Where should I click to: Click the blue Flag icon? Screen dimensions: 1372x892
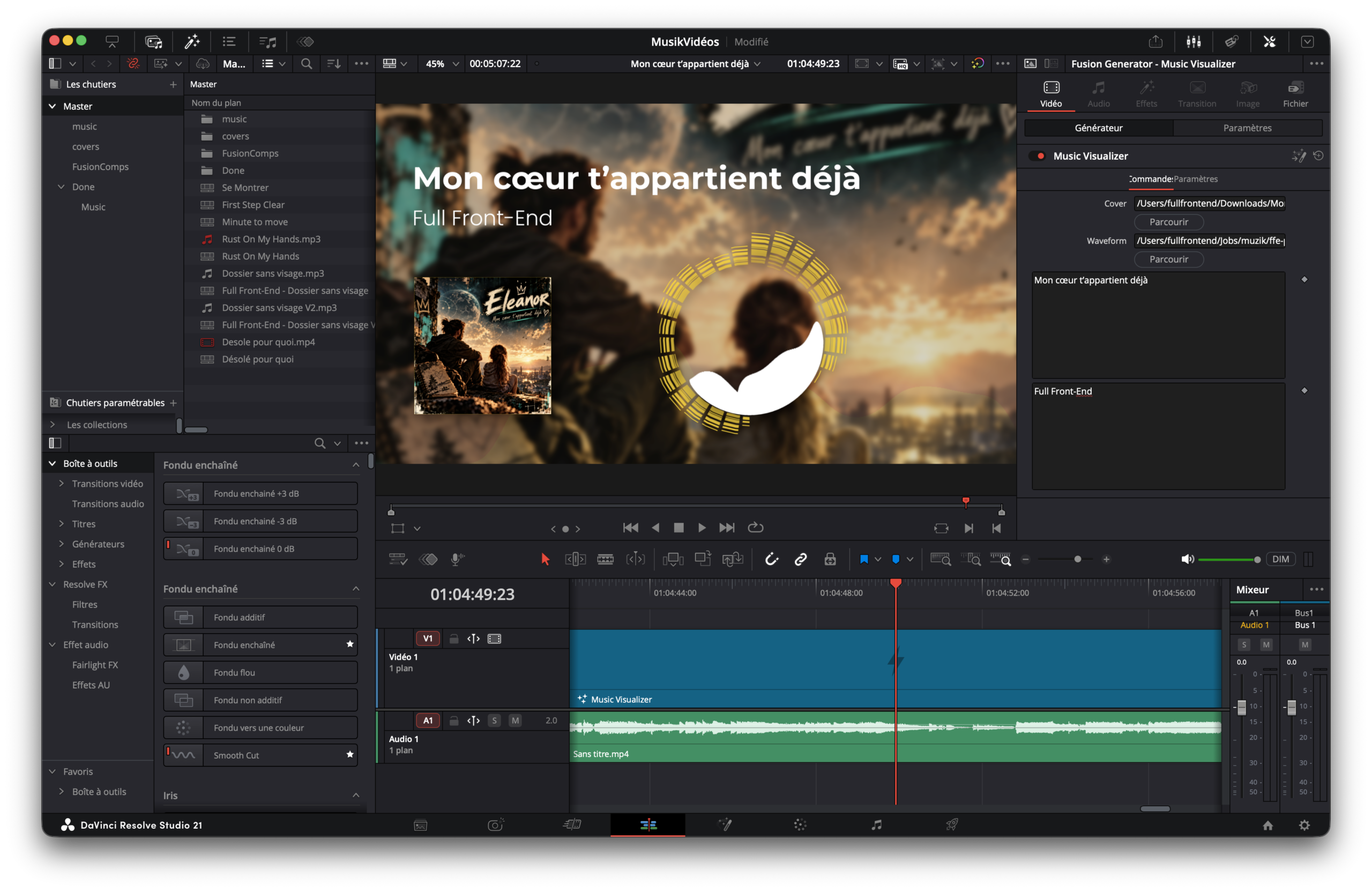pos(863,559)
